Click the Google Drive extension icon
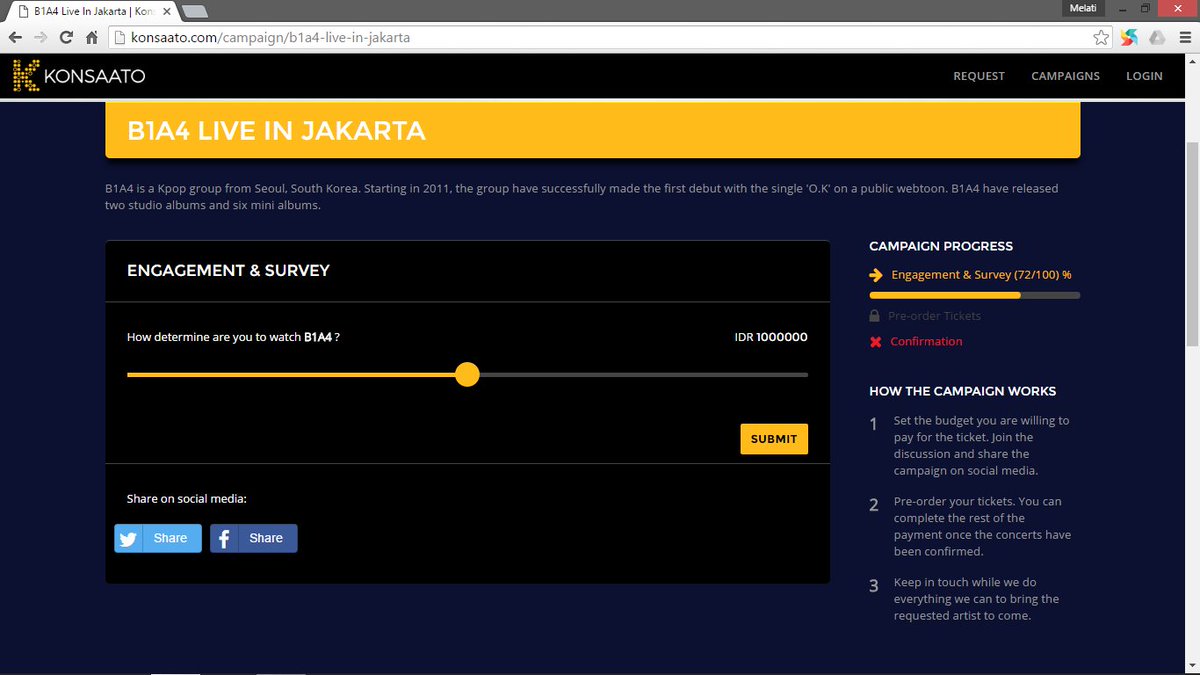 [x=1155, y=38]
